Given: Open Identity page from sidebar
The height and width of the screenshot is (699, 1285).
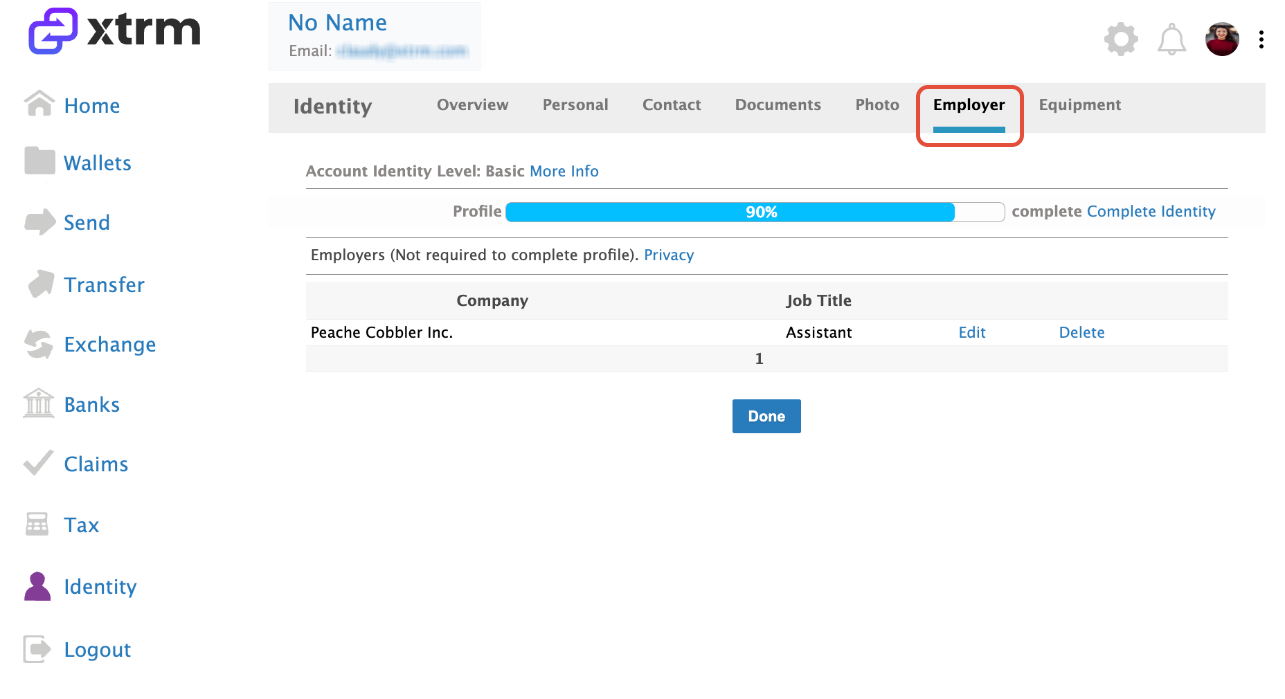Looking at the screenshot, I should pyautogui.click(x=100, y=587).
